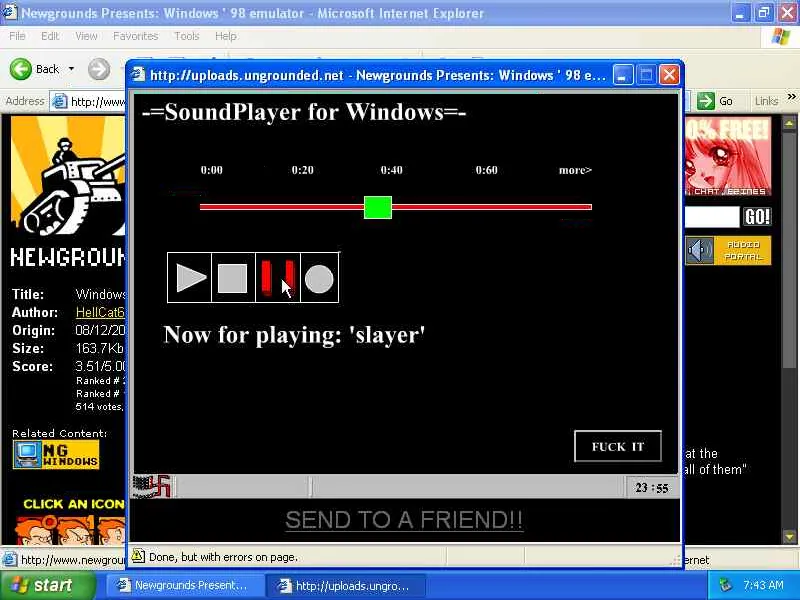The width and height of the screenshot is (800, 600).
Task: Click the green slider handle on timeline
Action: pos(378,207)
